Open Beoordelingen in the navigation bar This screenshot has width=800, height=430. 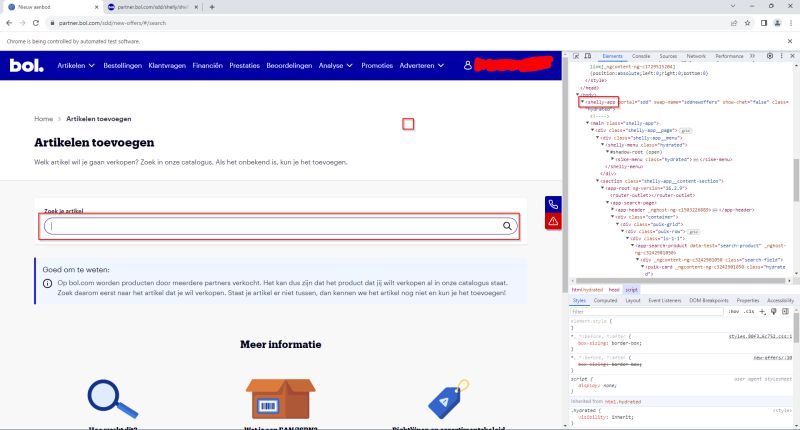tap(289, 65)
